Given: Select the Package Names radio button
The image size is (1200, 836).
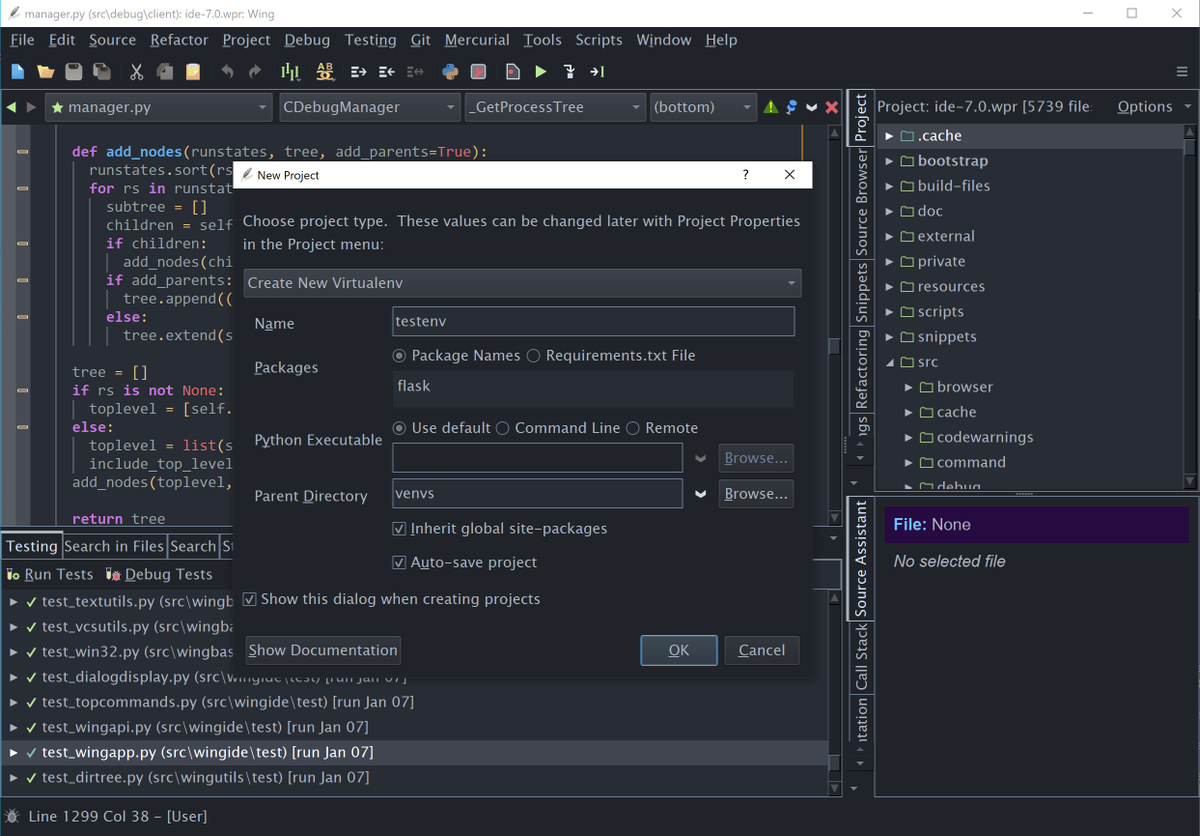Looking at the screenshot, I should click(400, 355).
